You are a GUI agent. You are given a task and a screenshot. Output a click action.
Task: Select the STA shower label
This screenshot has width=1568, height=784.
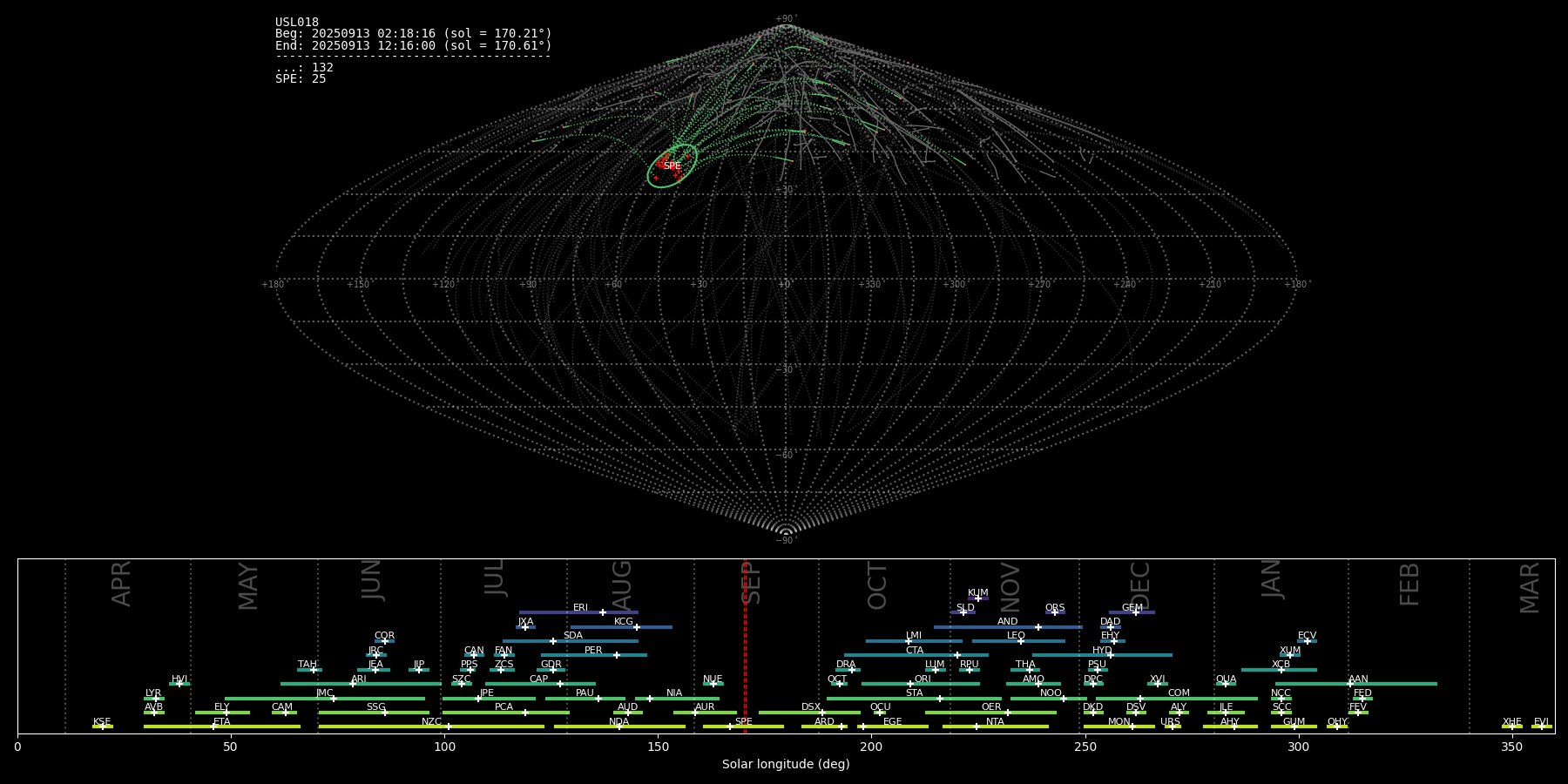pos(914,693)
